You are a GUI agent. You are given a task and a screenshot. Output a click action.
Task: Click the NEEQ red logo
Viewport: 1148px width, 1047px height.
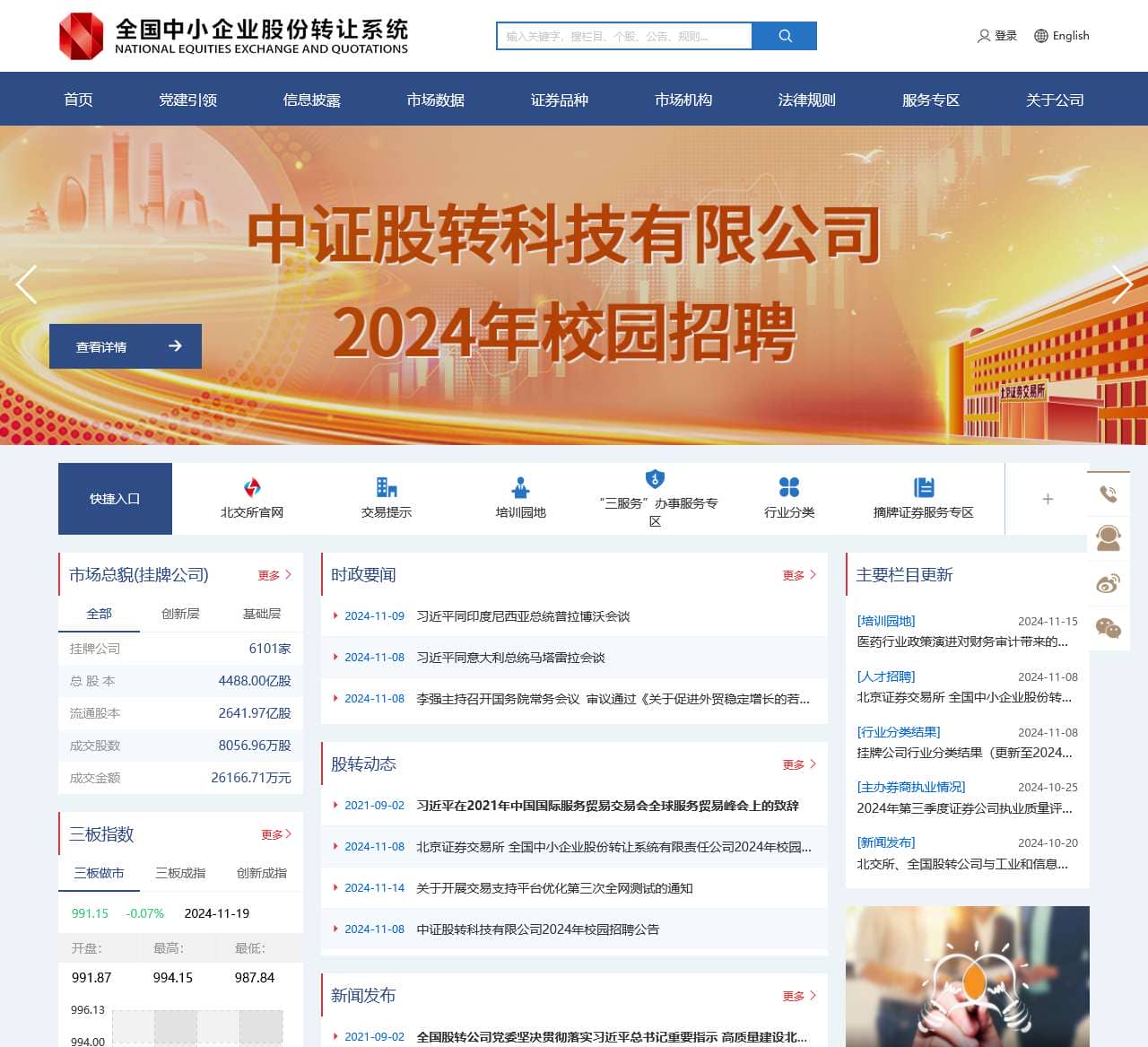[x=82, y=36]
